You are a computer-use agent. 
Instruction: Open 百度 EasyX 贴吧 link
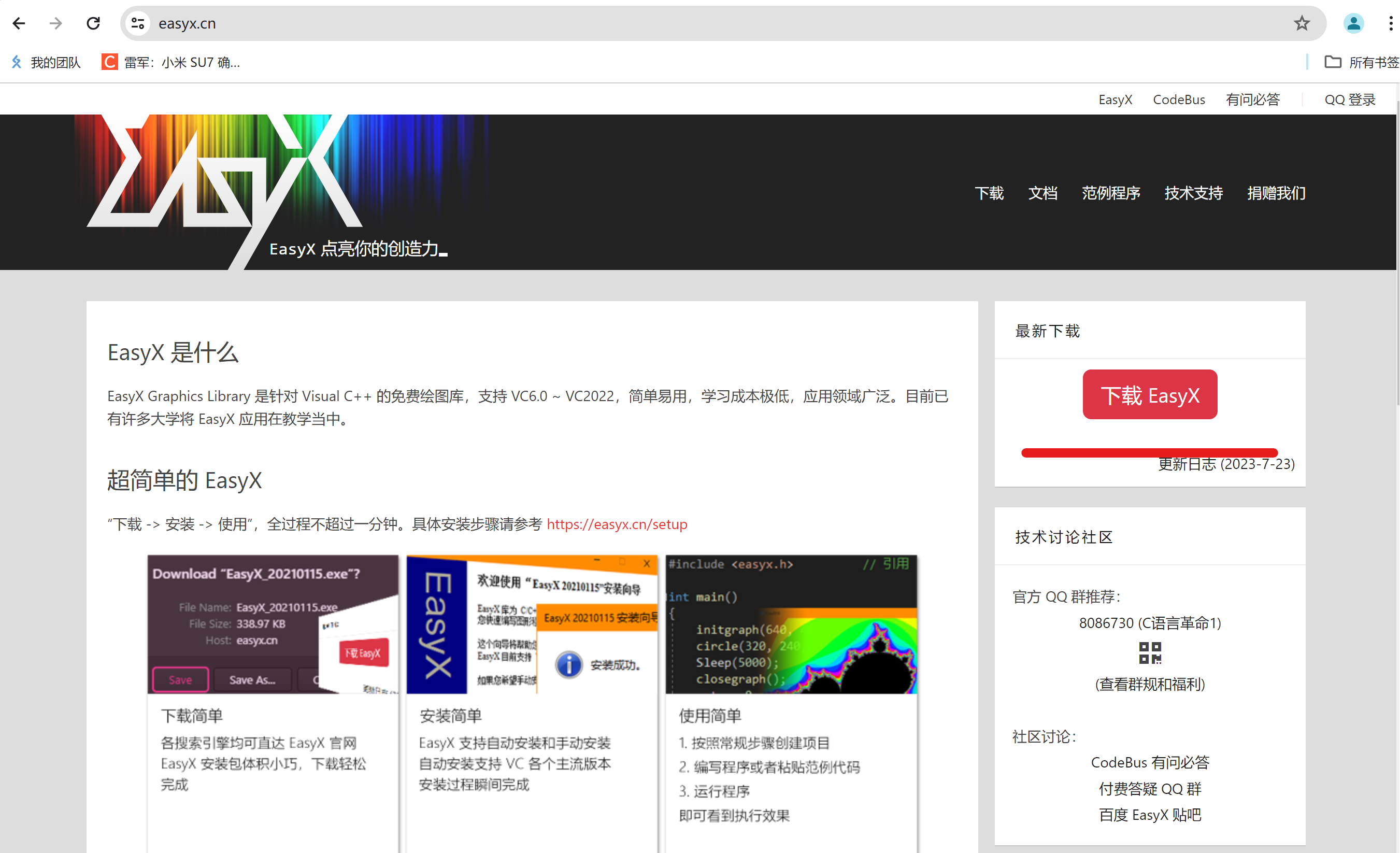click(1150, 815)
